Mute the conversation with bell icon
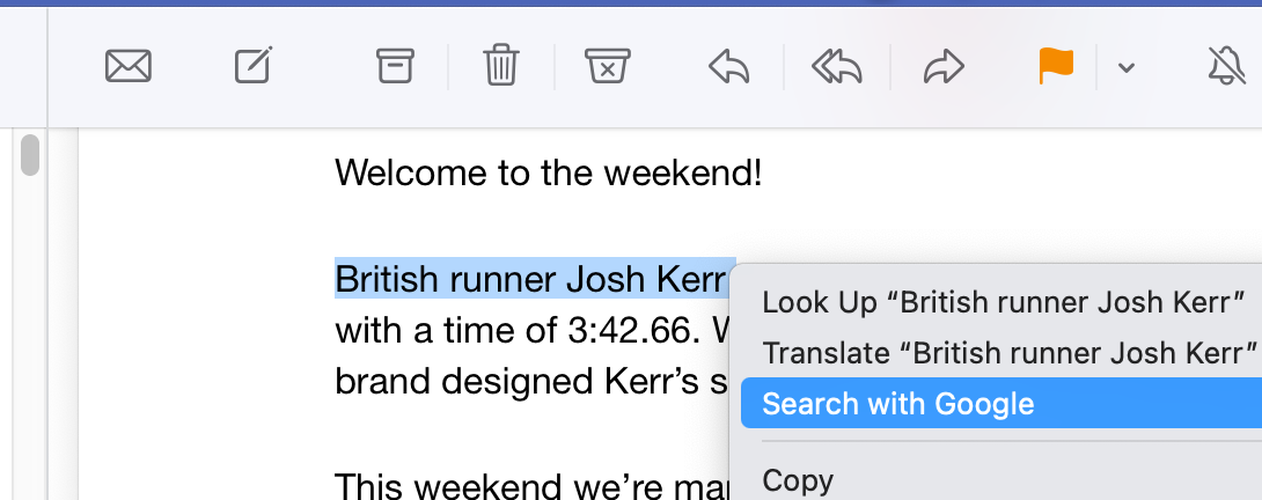The image size is (1262, 500). click(1227, 67)
